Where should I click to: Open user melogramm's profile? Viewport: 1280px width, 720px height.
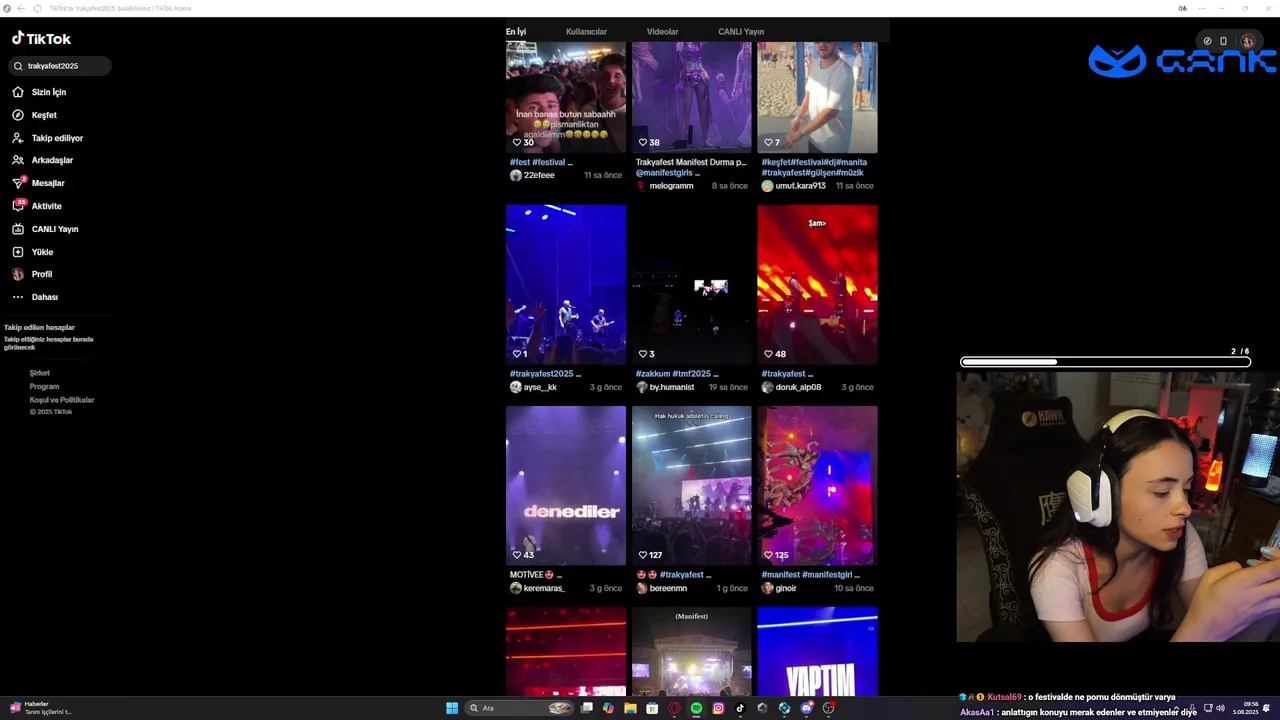(x=664, y=186)
